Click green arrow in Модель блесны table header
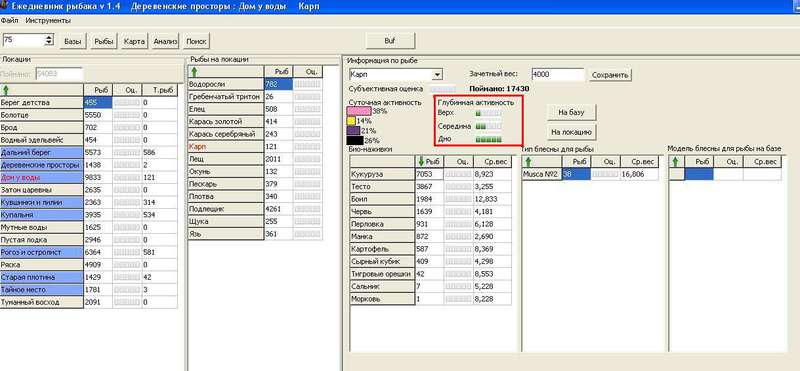This screenshot has height=371, width=800. [676, 162]
